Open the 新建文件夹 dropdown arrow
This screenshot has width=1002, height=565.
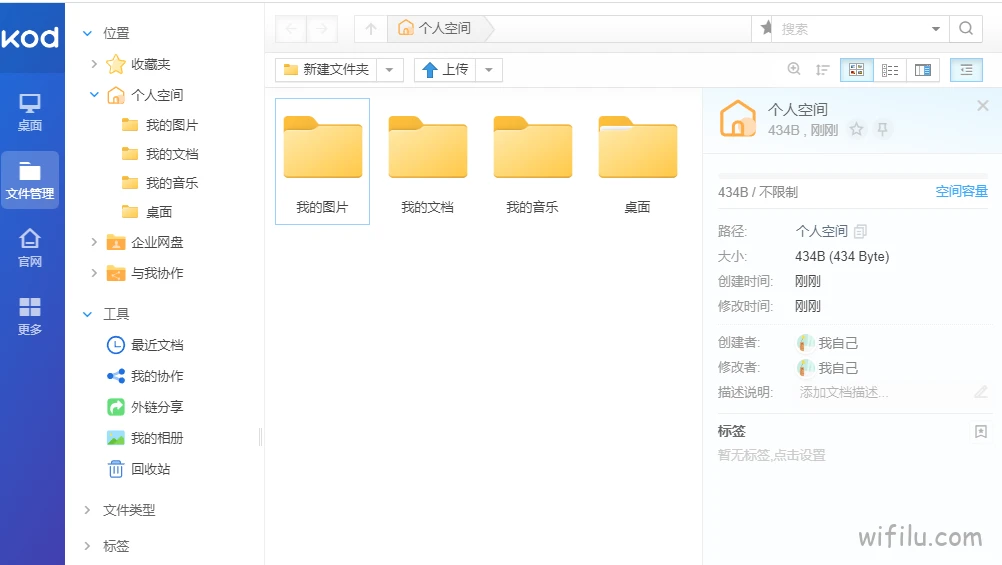tap(390, 70)
